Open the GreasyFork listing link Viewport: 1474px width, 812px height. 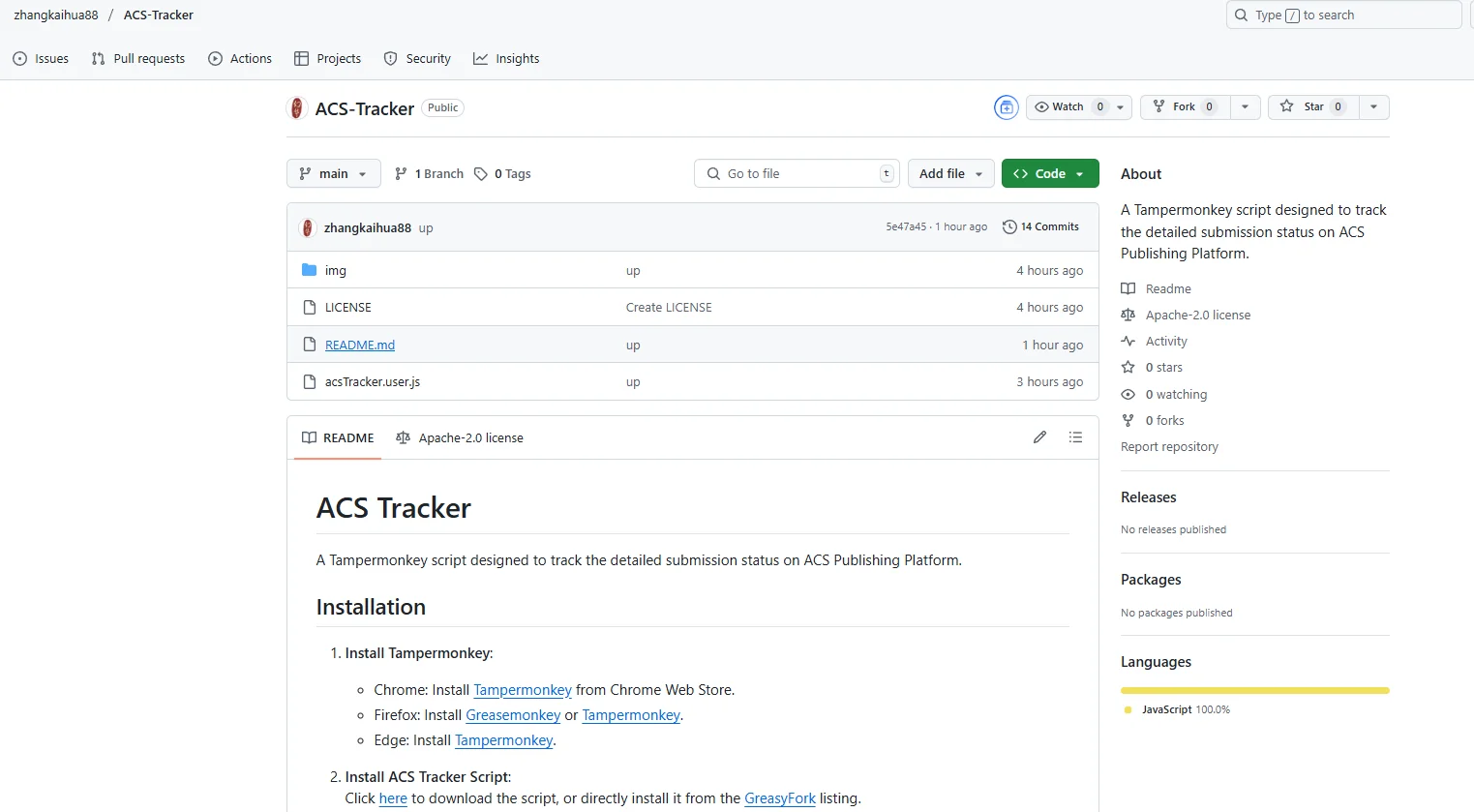[780, 798]
